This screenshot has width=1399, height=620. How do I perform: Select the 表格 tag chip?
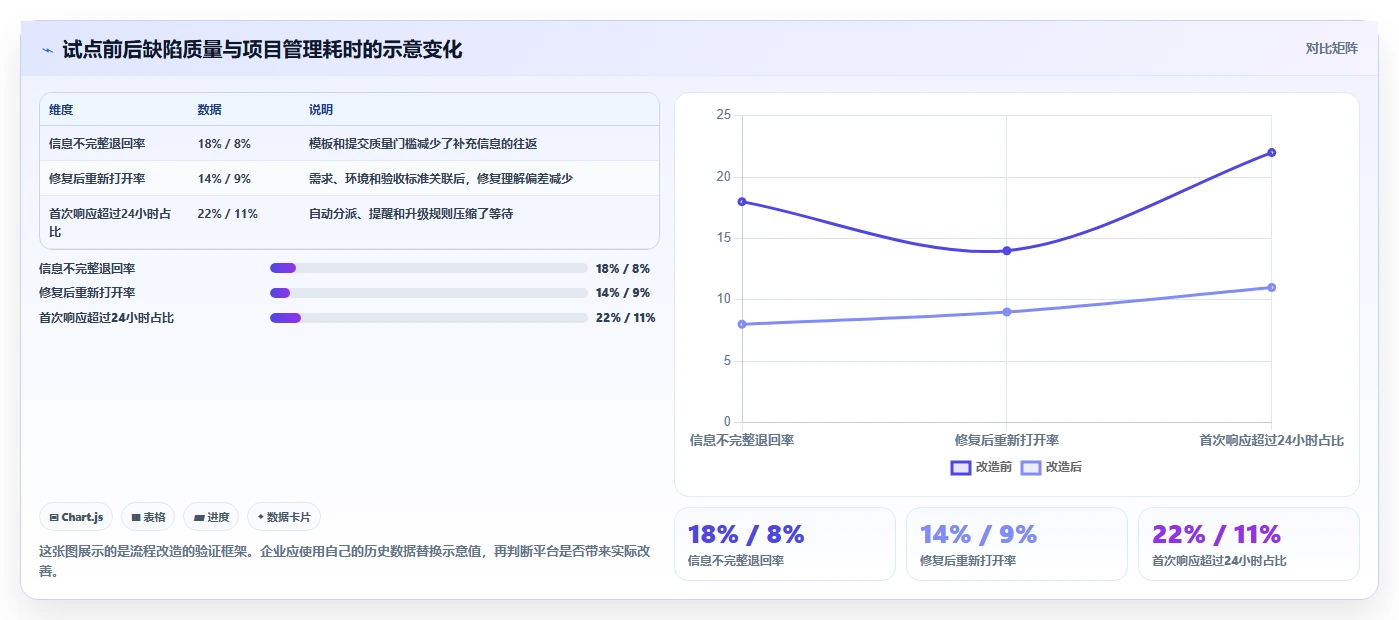coord(148,517)
